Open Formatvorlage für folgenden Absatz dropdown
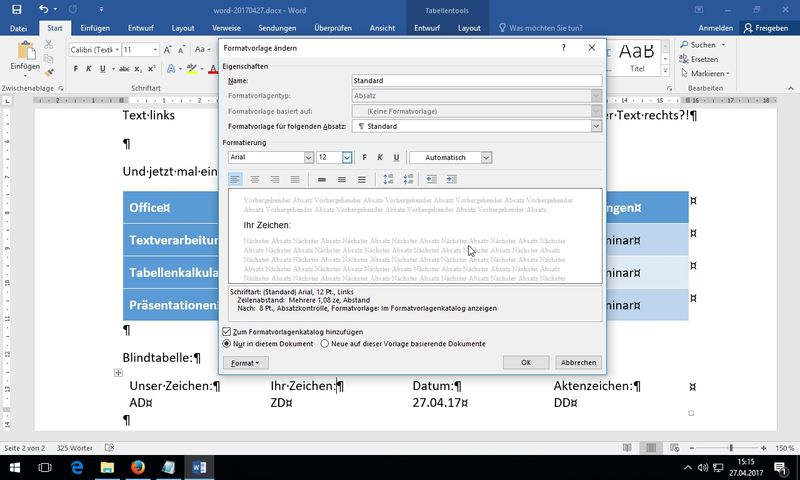The image size is (800, 480). (x=596, y=126)
